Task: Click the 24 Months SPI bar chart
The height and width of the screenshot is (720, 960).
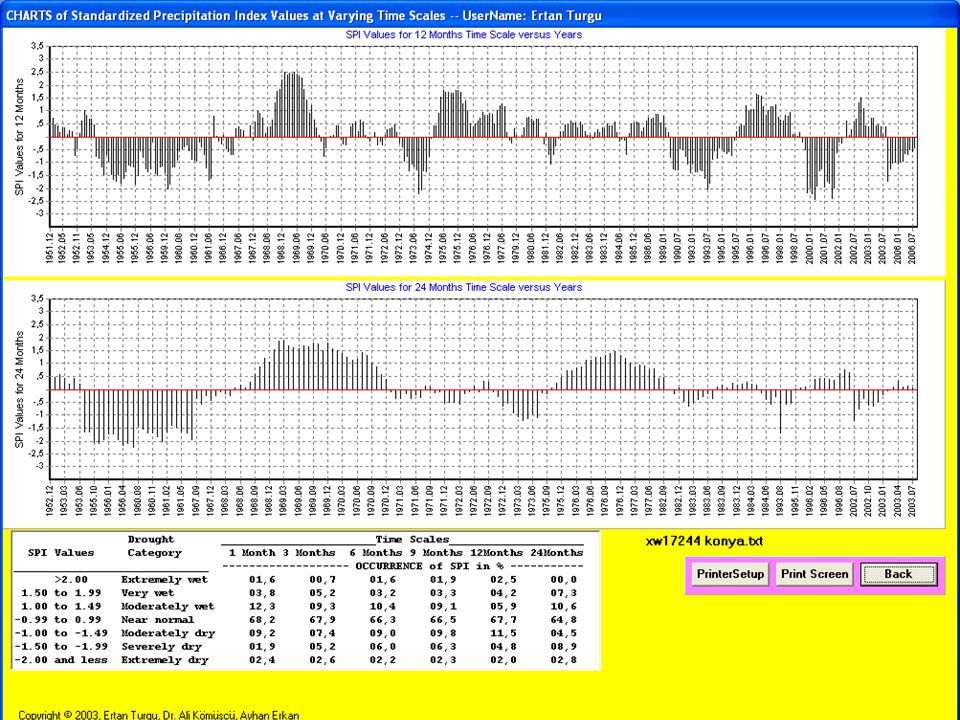Action: pos(482,389)
